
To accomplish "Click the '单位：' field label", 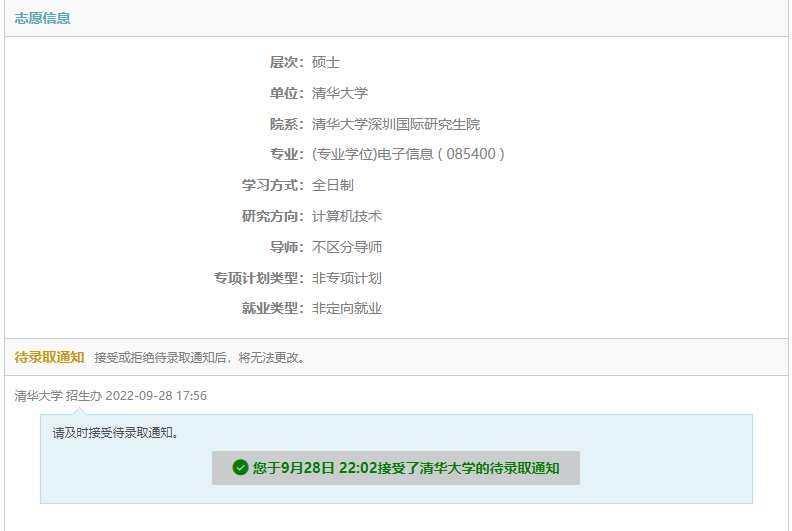I will coord(287,93).
